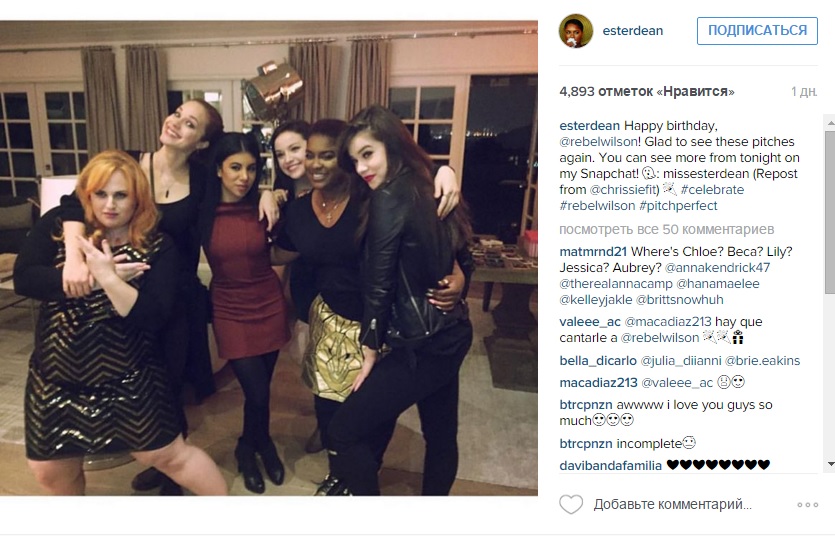Open the @chrissiefit mention
This screenshot has height=536, width=835.
coord(625,189)
